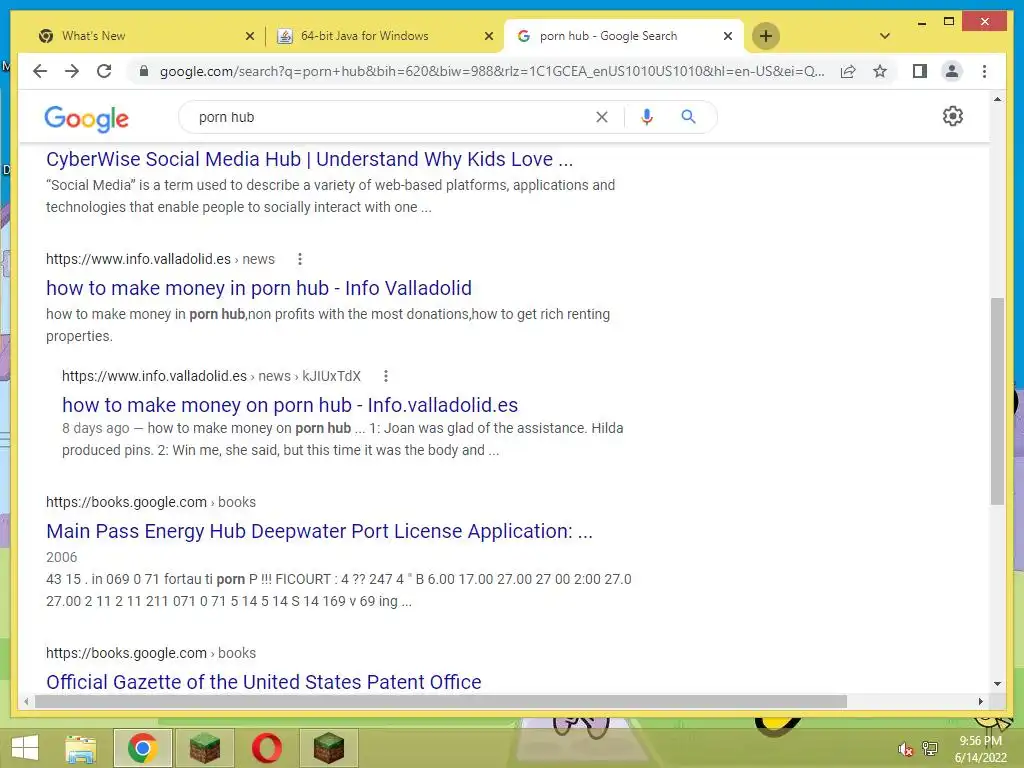Focus the Google search input field

[x=392, y=117]
